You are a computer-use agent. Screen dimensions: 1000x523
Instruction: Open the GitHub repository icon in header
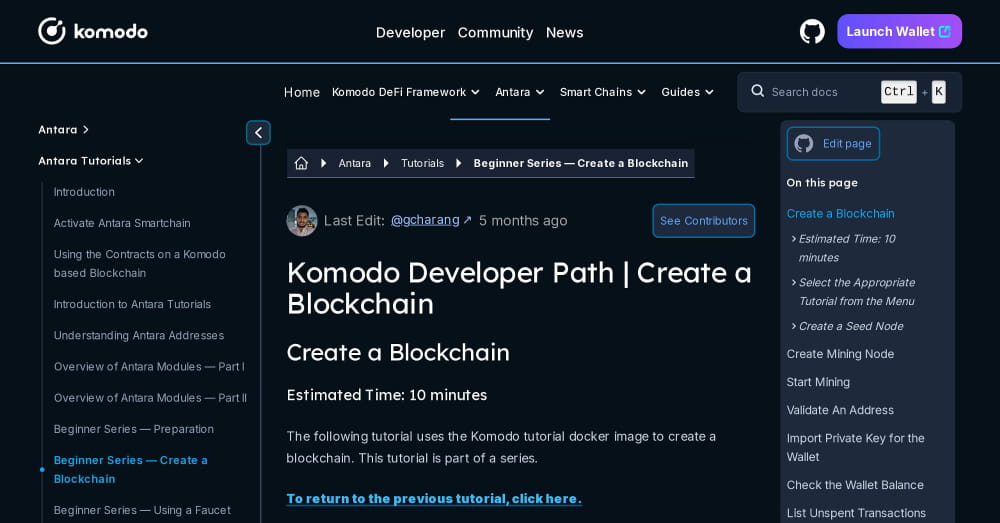pos(812,31)
